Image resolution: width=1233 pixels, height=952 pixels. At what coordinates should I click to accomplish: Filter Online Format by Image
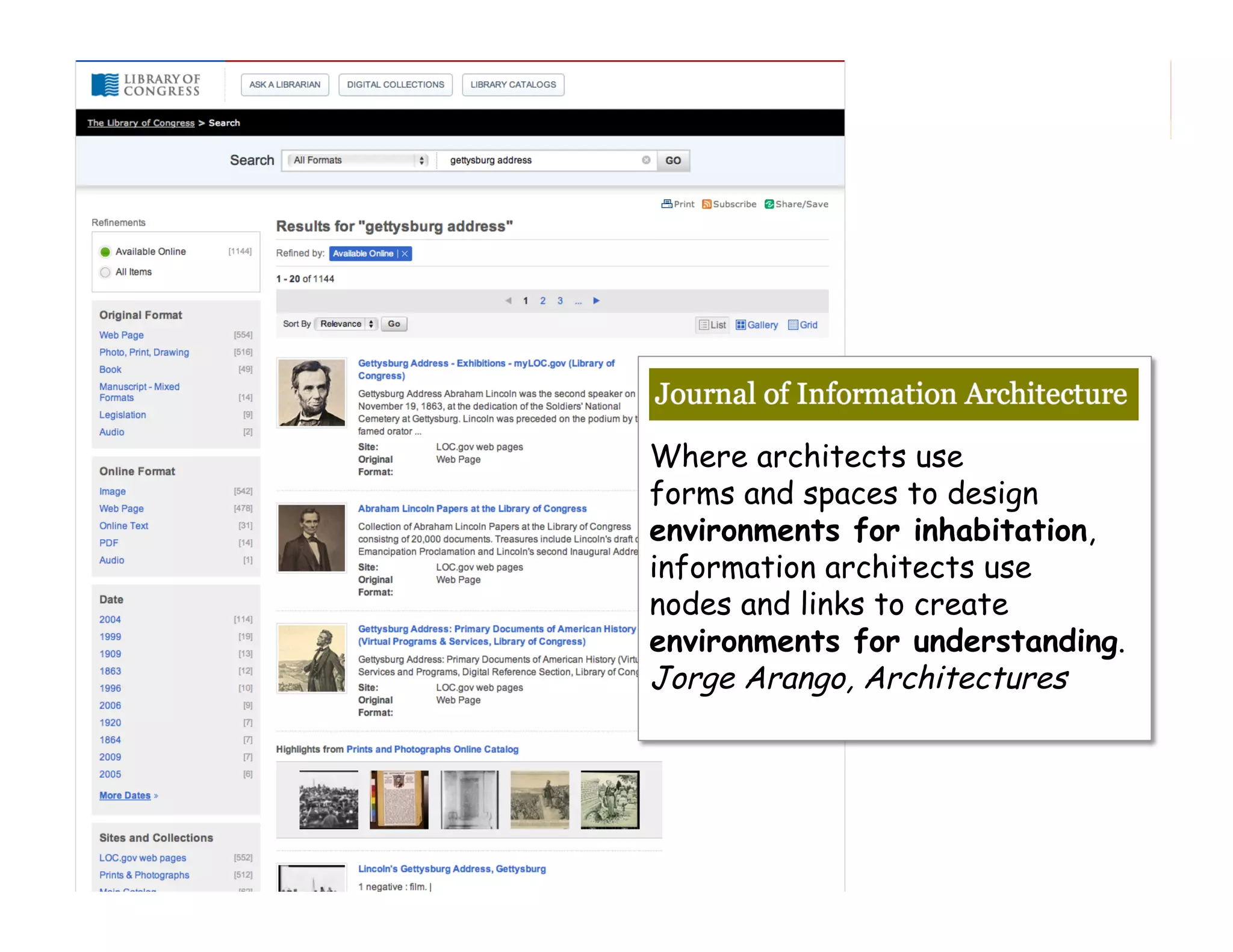coord(112,492)
